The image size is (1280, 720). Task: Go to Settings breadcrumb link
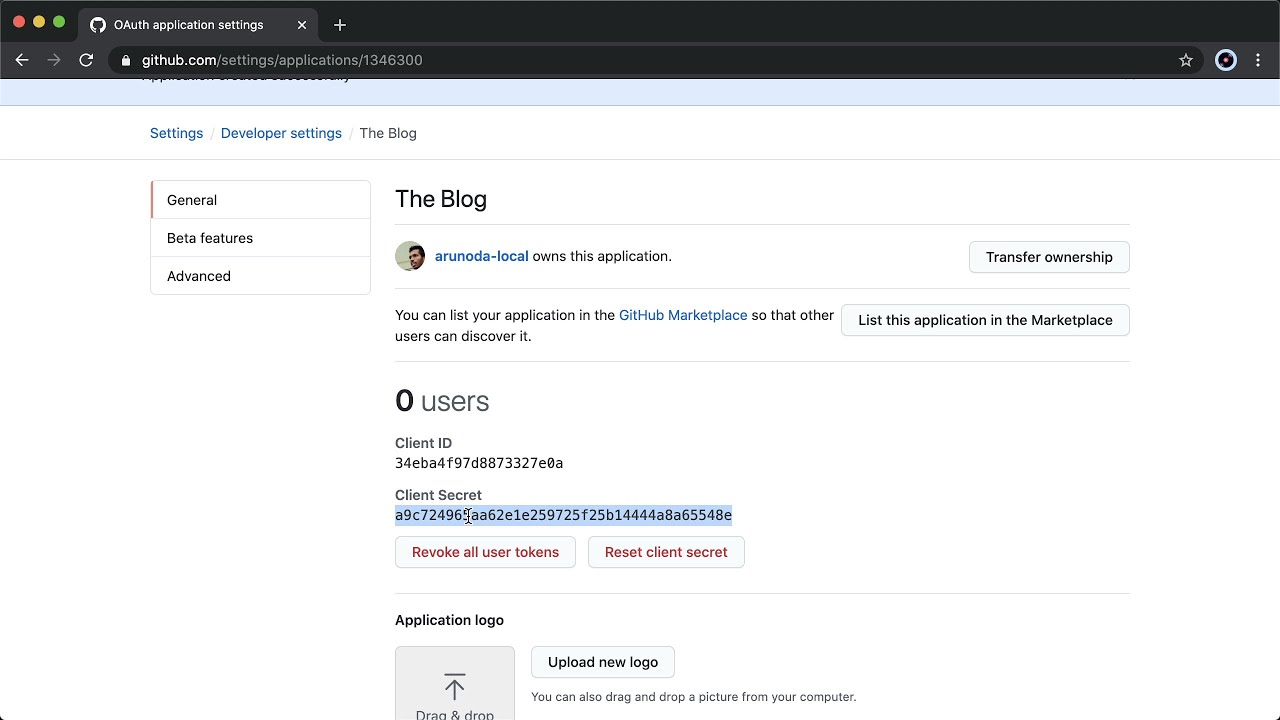coord(176,133)
